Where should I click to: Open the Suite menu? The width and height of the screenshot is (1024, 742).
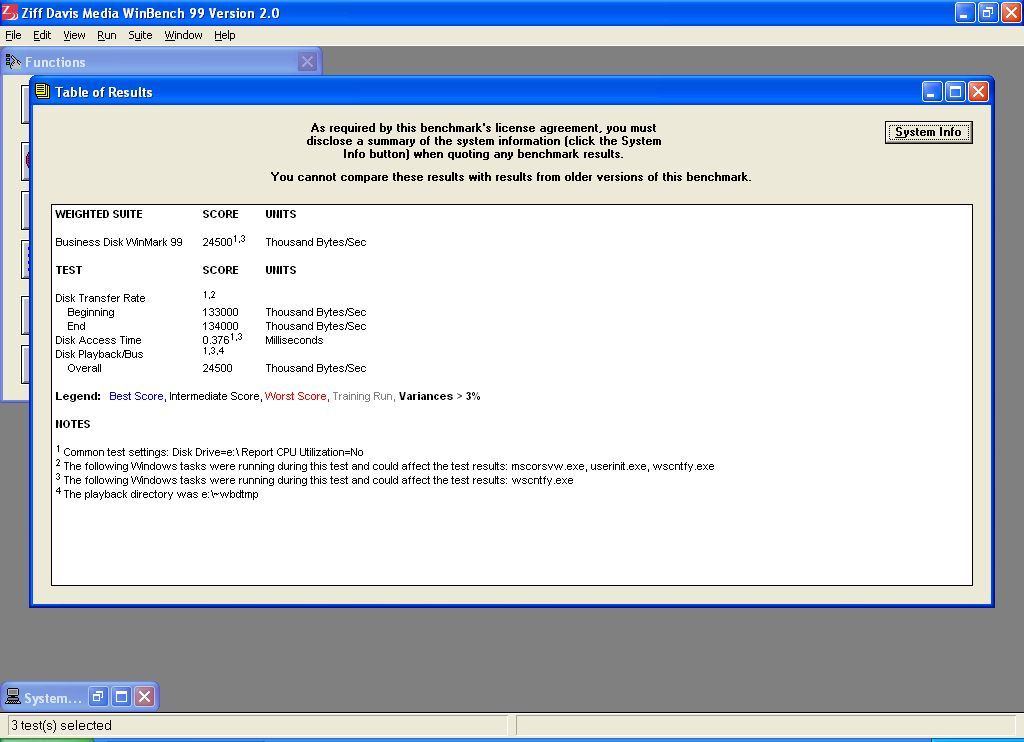140,35
